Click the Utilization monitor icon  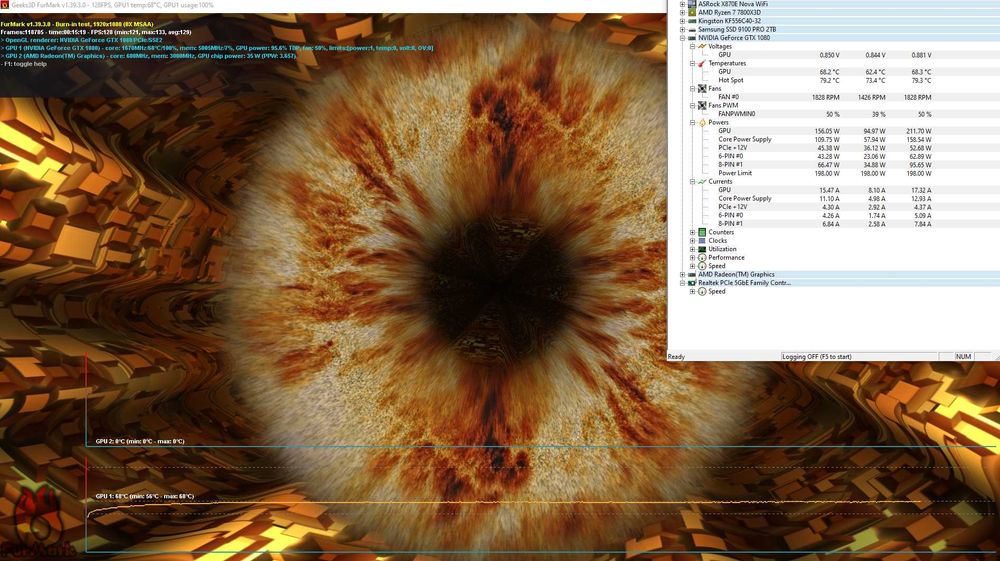[x=702, y=249]
